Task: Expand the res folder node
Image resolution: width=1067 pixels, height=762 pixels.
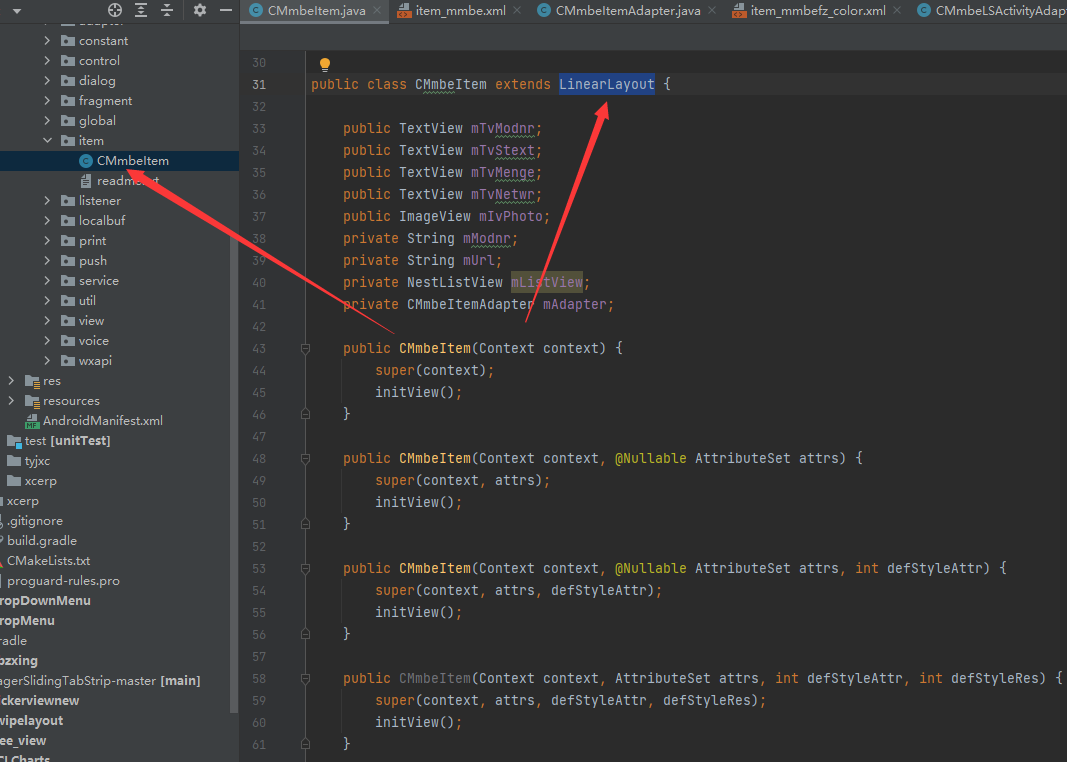Action: [12, 381]
